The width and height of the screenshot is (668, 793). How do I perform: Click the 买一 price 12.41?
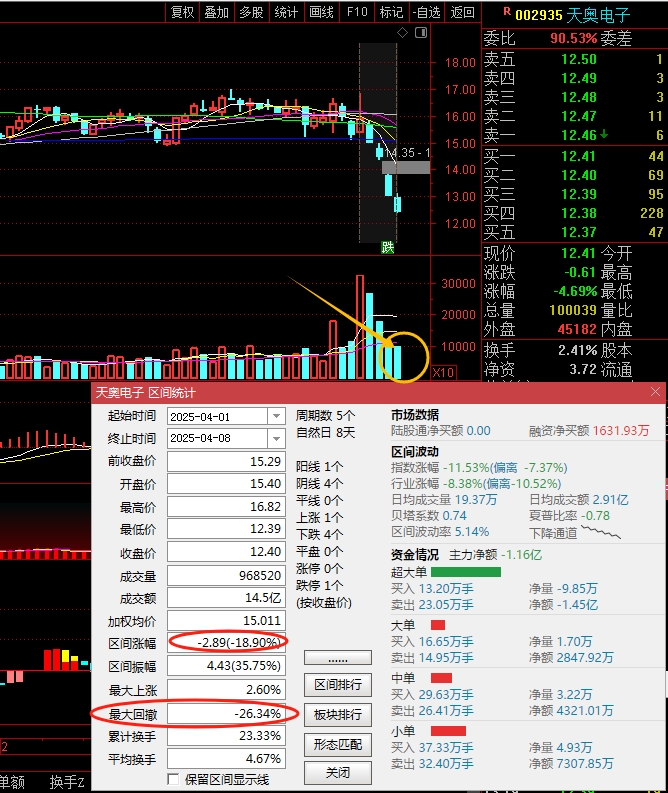point(579,156)
